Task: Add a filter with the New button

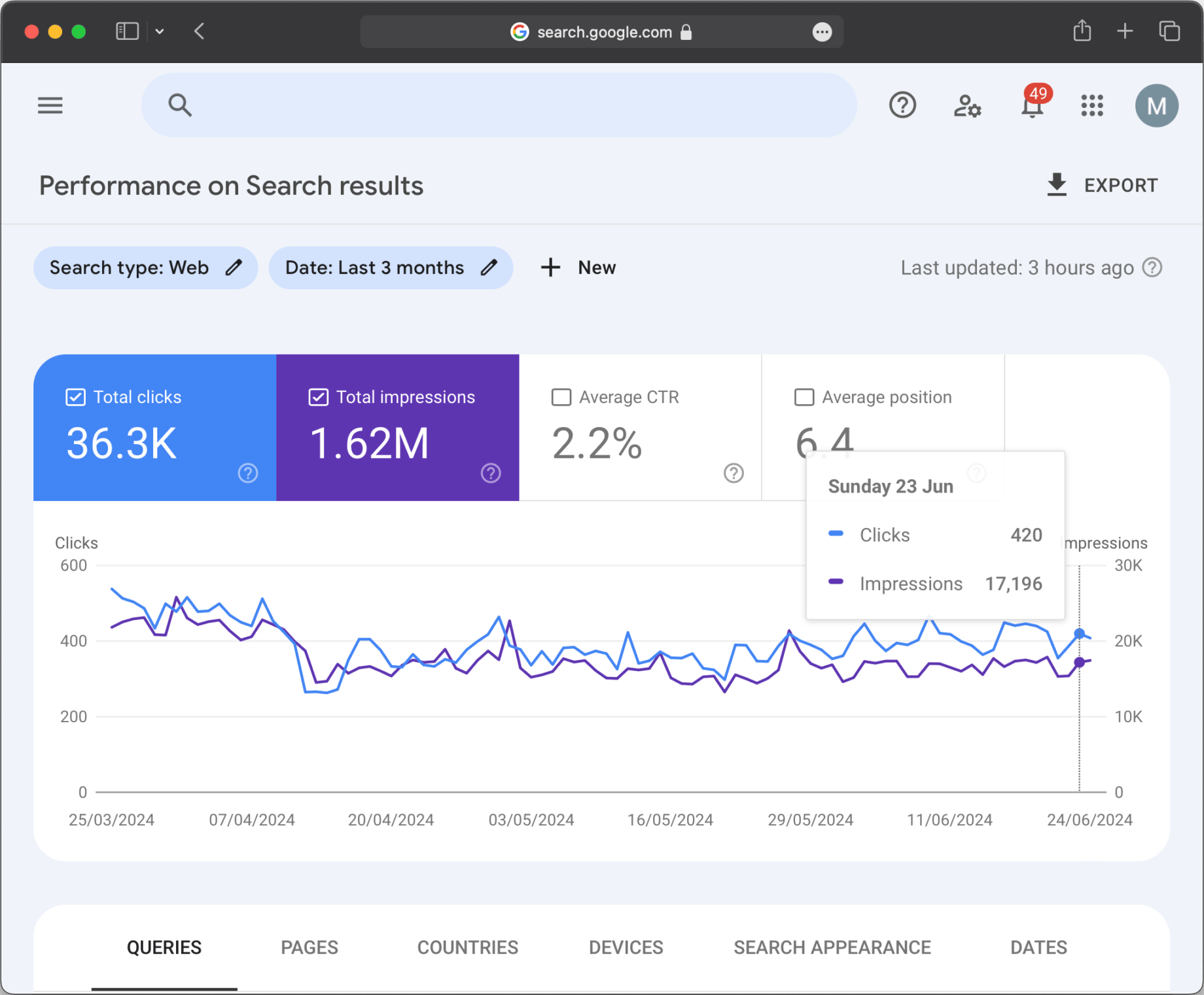Action: (578, 267)
